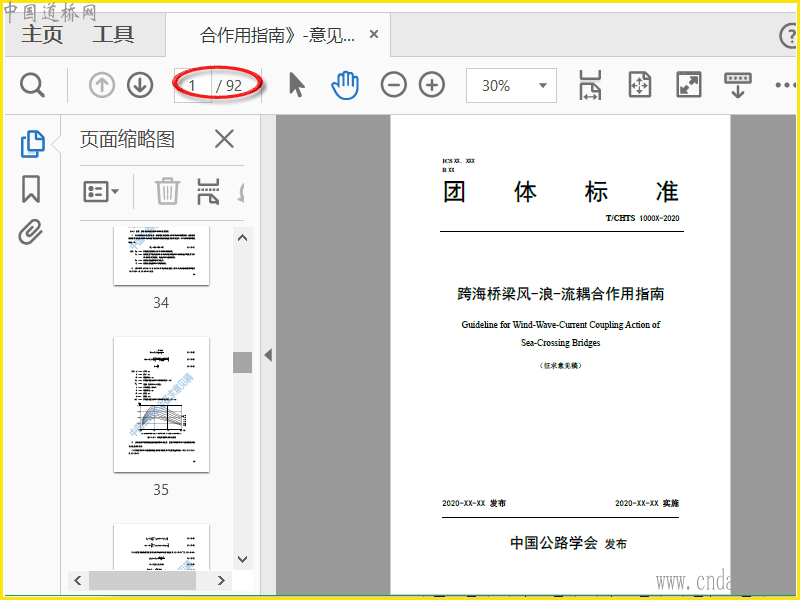Screen dimensions: 800x600
Task: Click the 中国公路学会 publisher text
Action: 554,542
